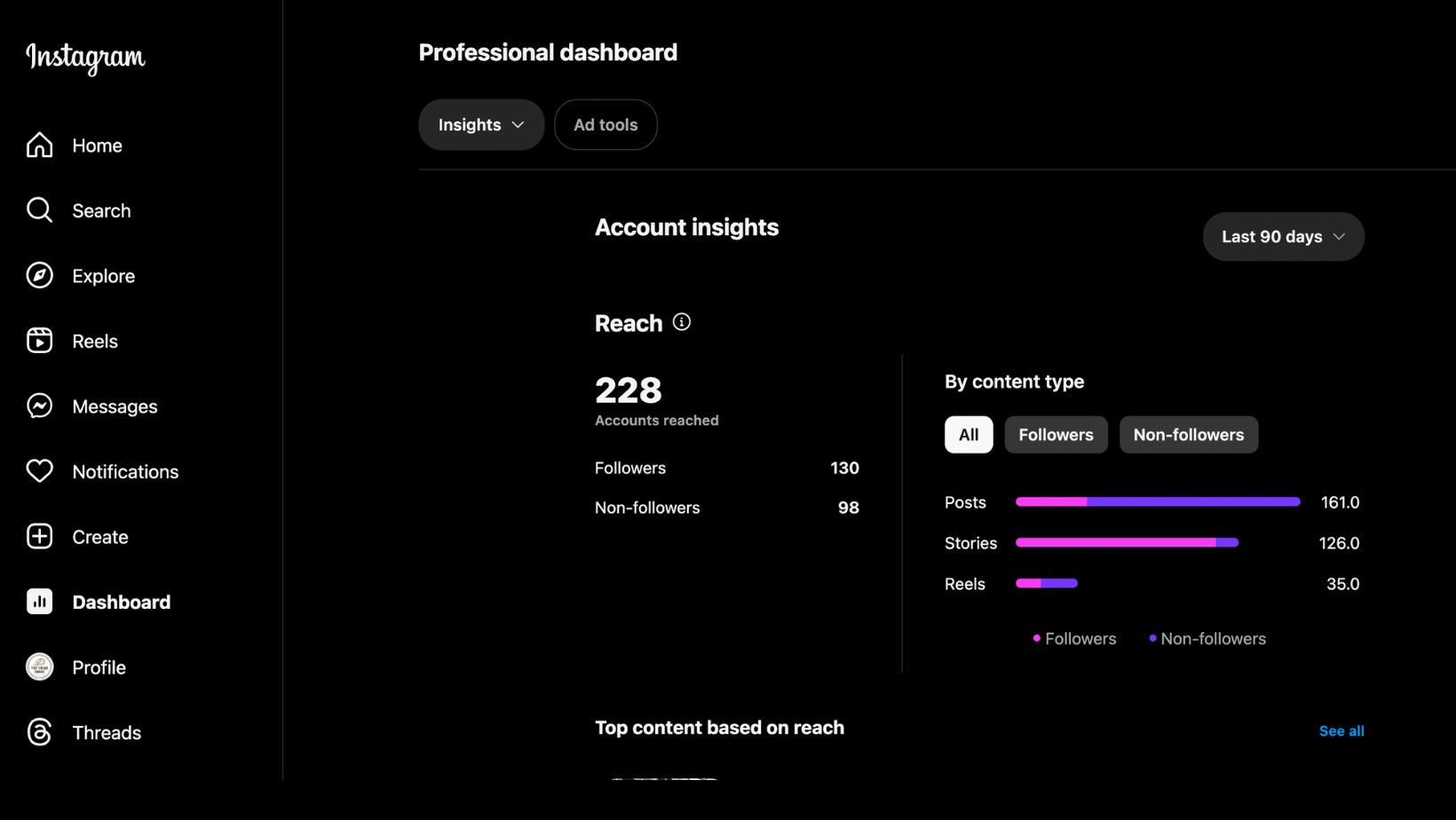Image resolution: width=1456 pixels, height=820 pixels.
Task: Click the Stories label in content chart
Action: [971, 544]
